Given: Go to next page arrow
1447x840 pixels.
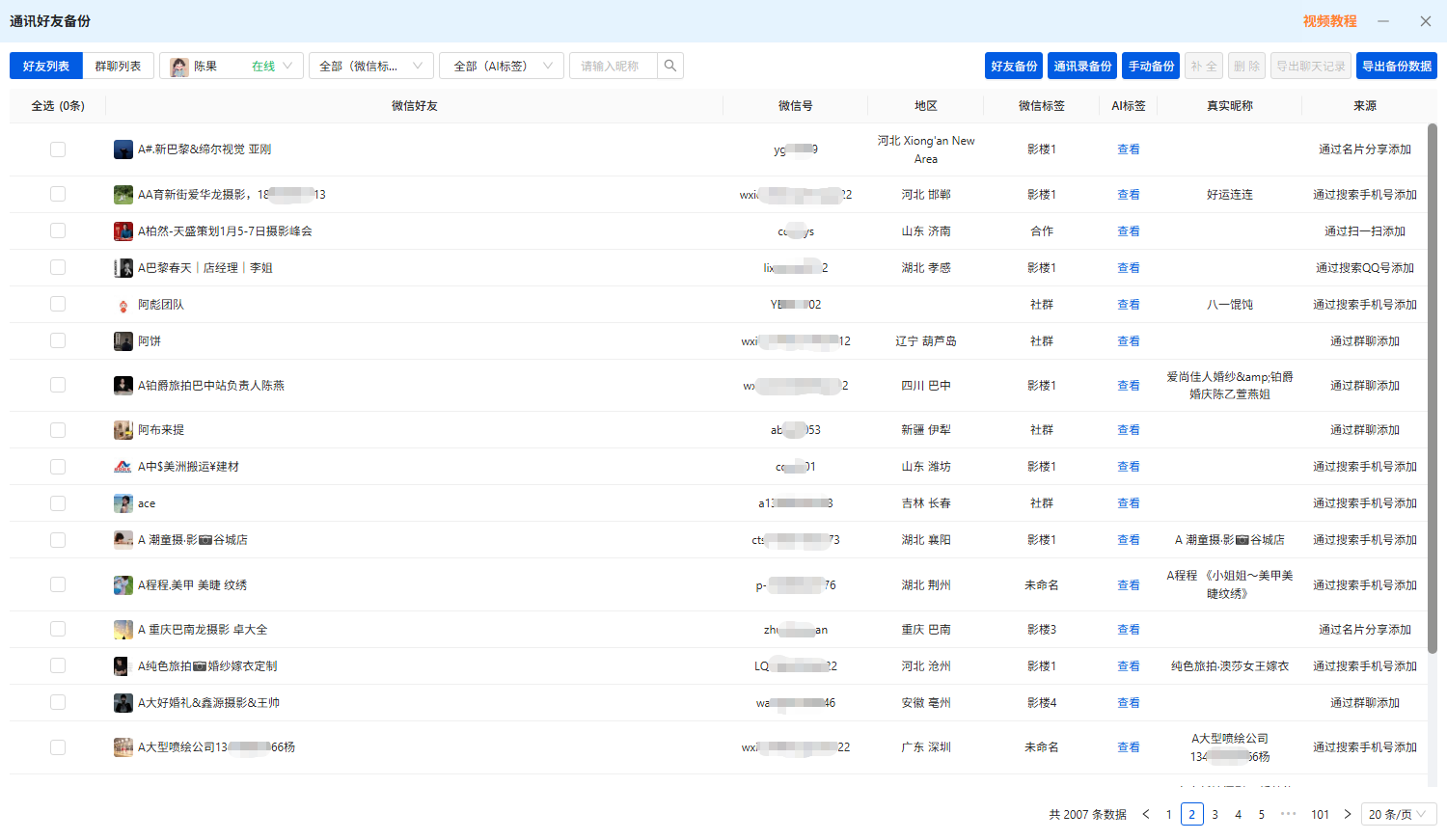Looking at the screenshot, I should [x=1348, y=815].
